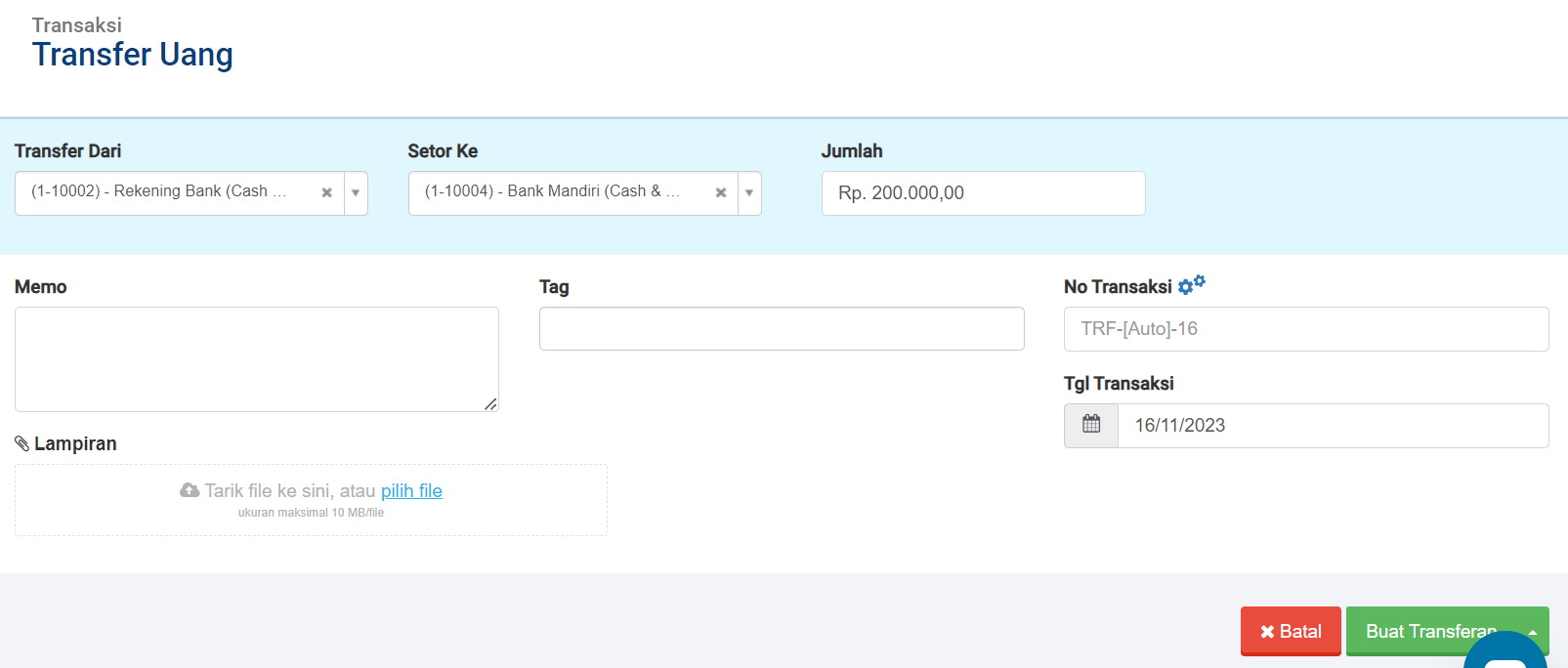Screen dimensions: 1568x668
Task: Expand the Buat Transferan caret options
Action: pos(1533,632)
